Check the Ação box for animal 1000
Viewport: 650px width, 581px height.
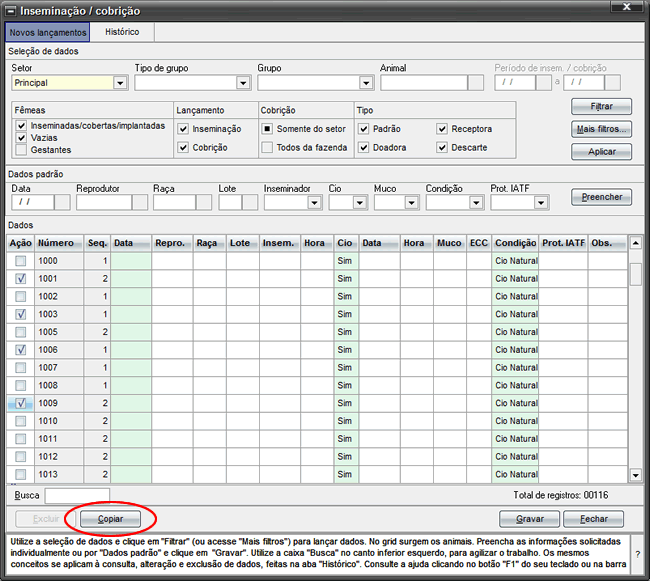pos(20,261)
